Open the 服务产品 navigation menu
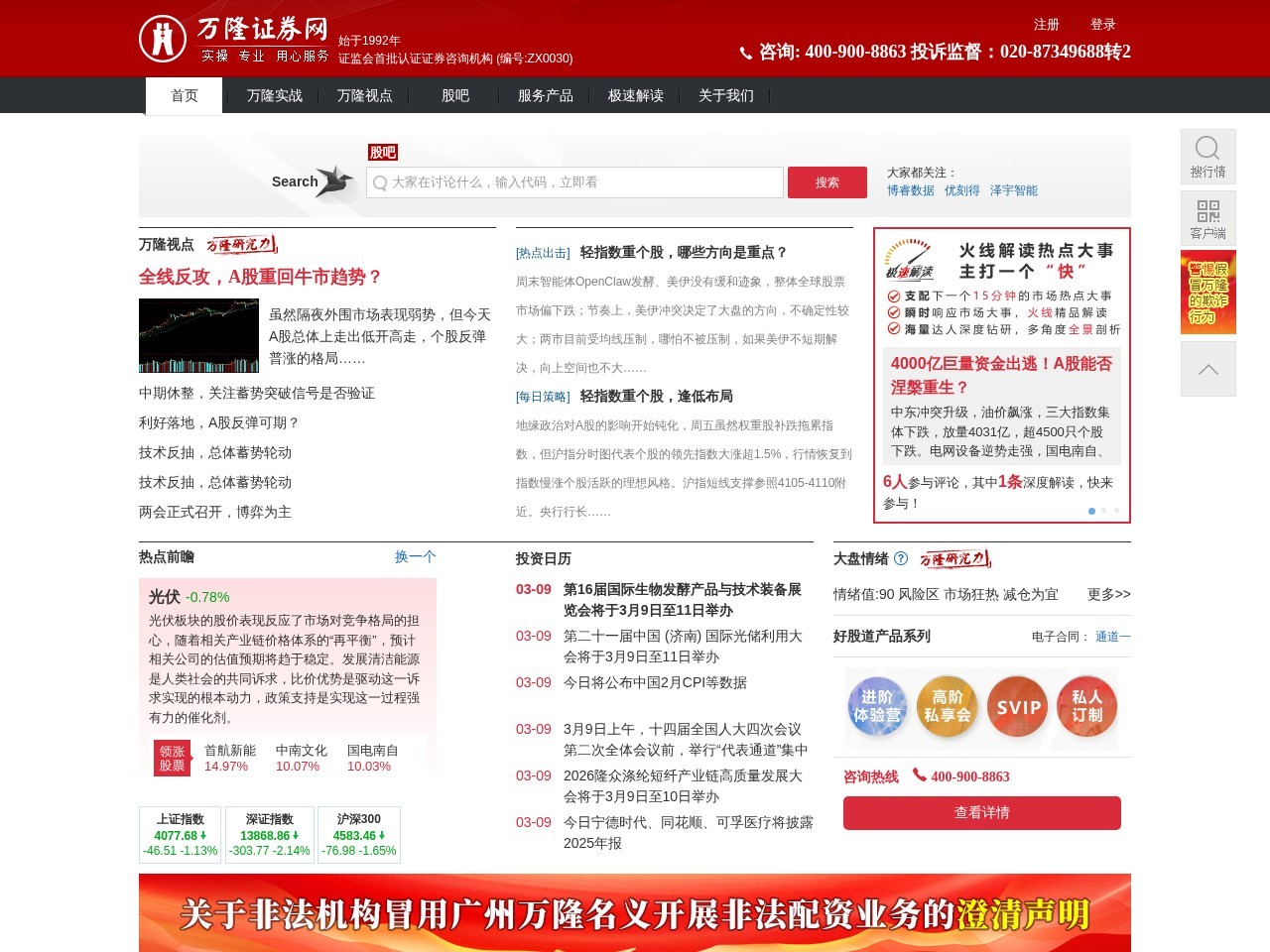The width and height of the screenshot is (1270, 952). [544, 95]
